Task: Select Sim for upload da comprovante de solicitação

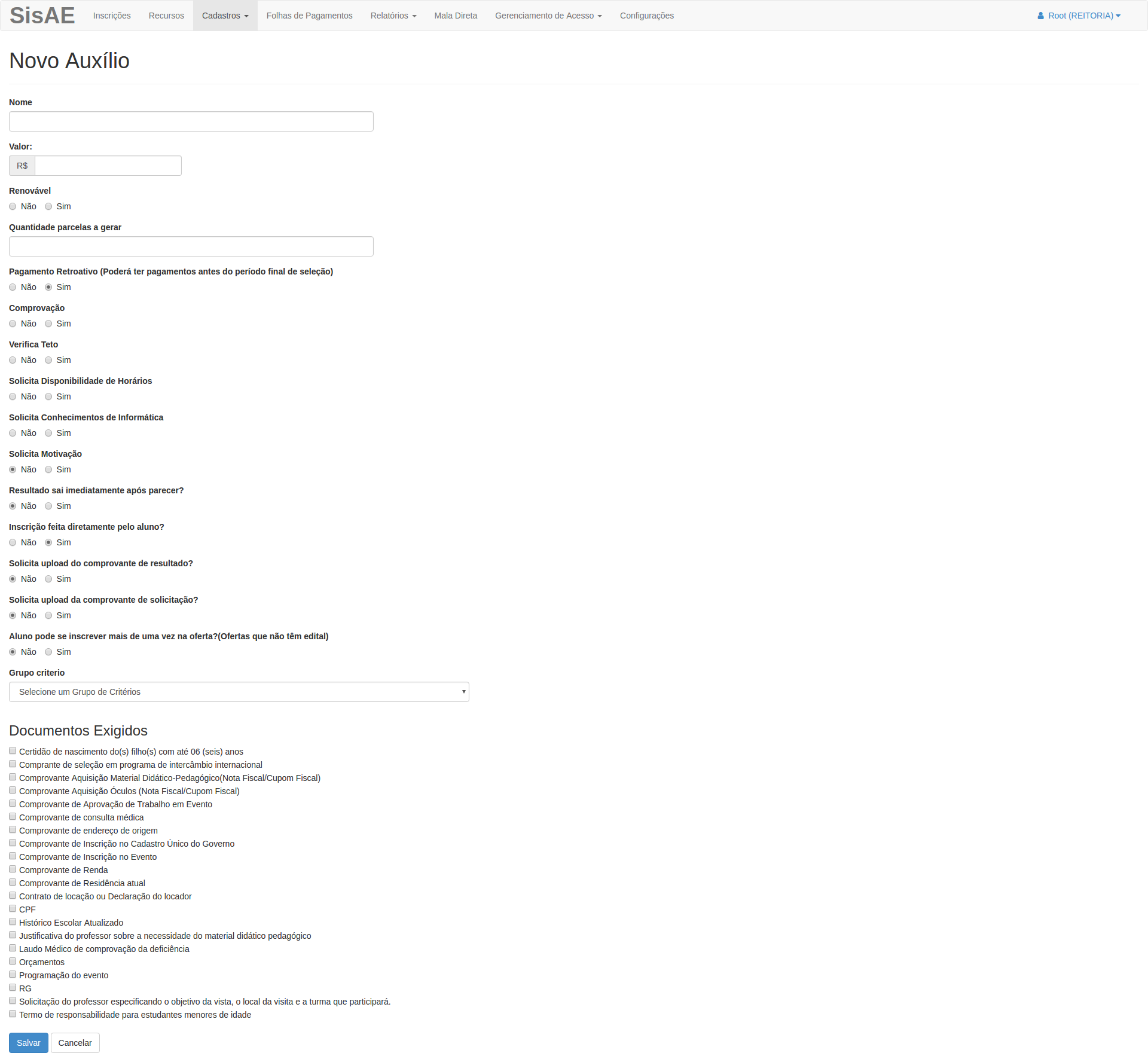Action: [48, 615]
